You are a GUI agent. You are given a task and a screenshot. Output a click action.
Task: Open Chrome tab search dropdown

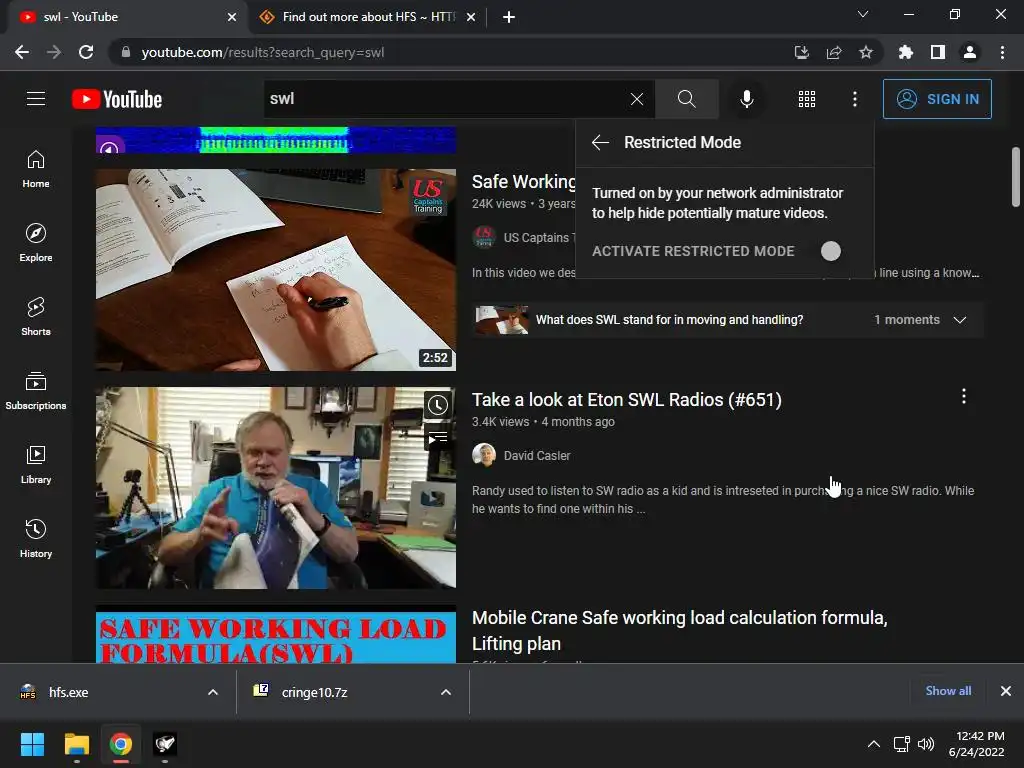click(863, 14)
